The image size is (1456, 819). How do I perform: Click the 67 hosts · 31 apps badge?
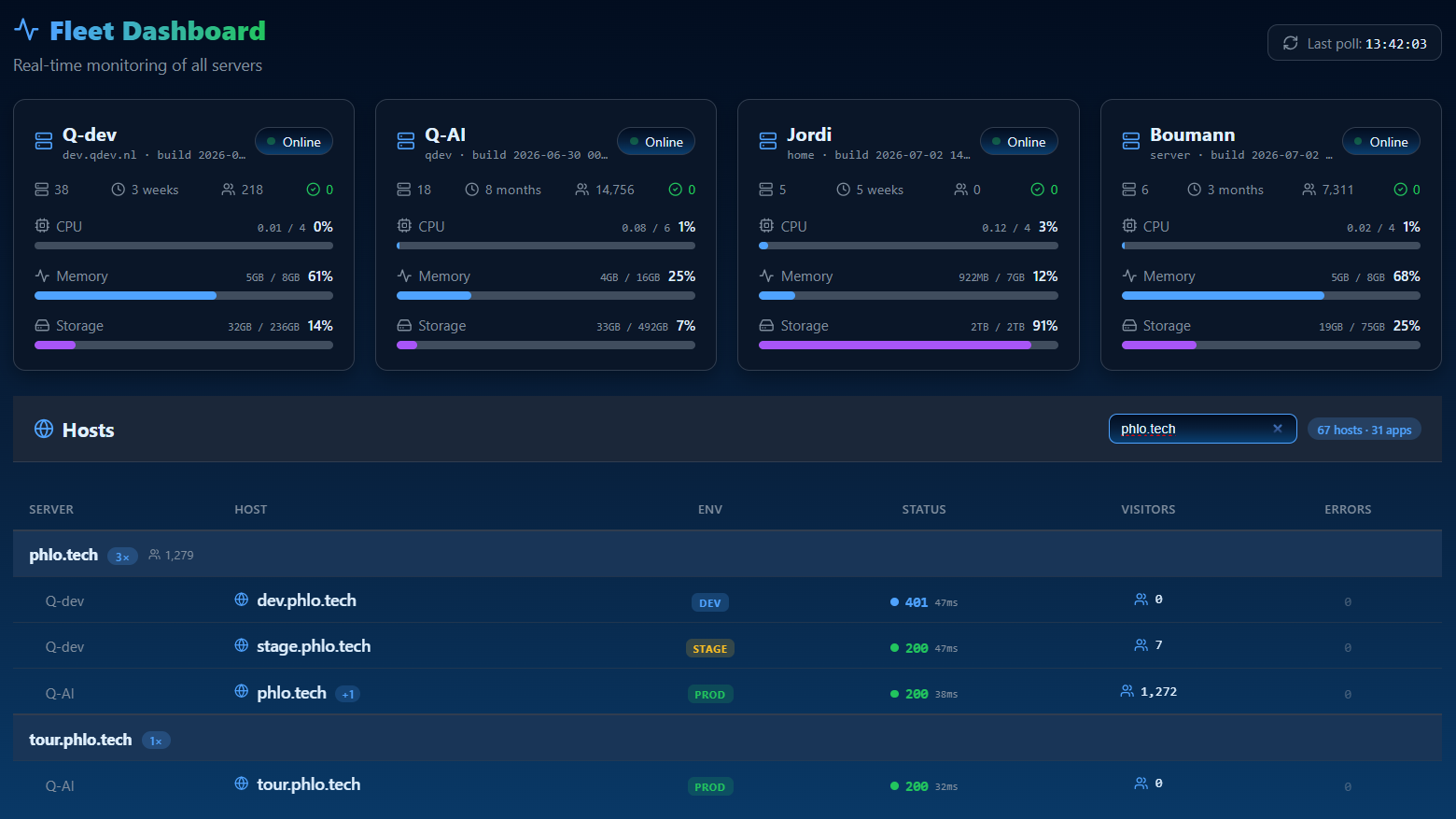click(1365, 430)
